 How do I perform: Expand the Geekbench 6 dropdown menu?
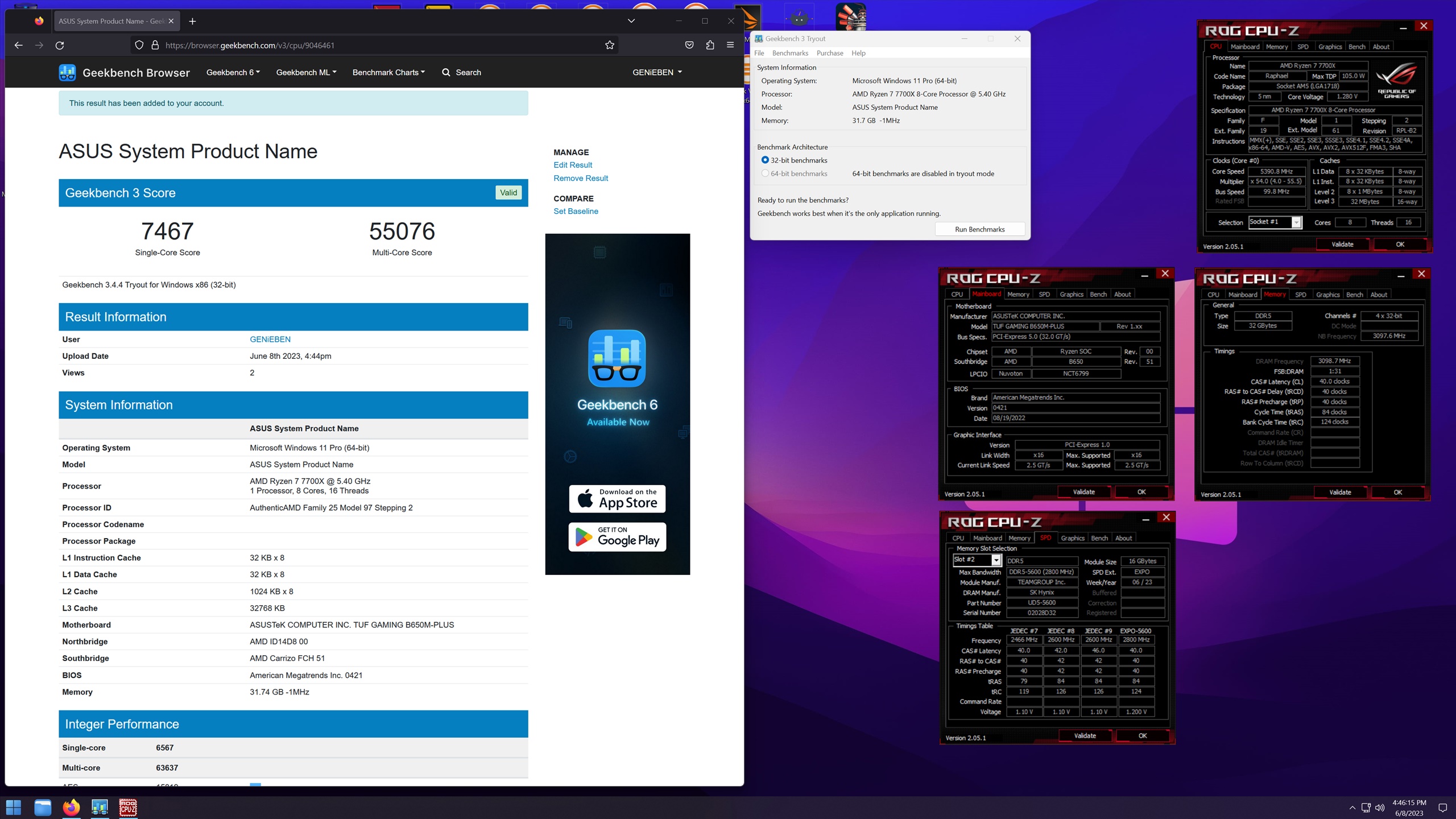[x=233, y=72]
